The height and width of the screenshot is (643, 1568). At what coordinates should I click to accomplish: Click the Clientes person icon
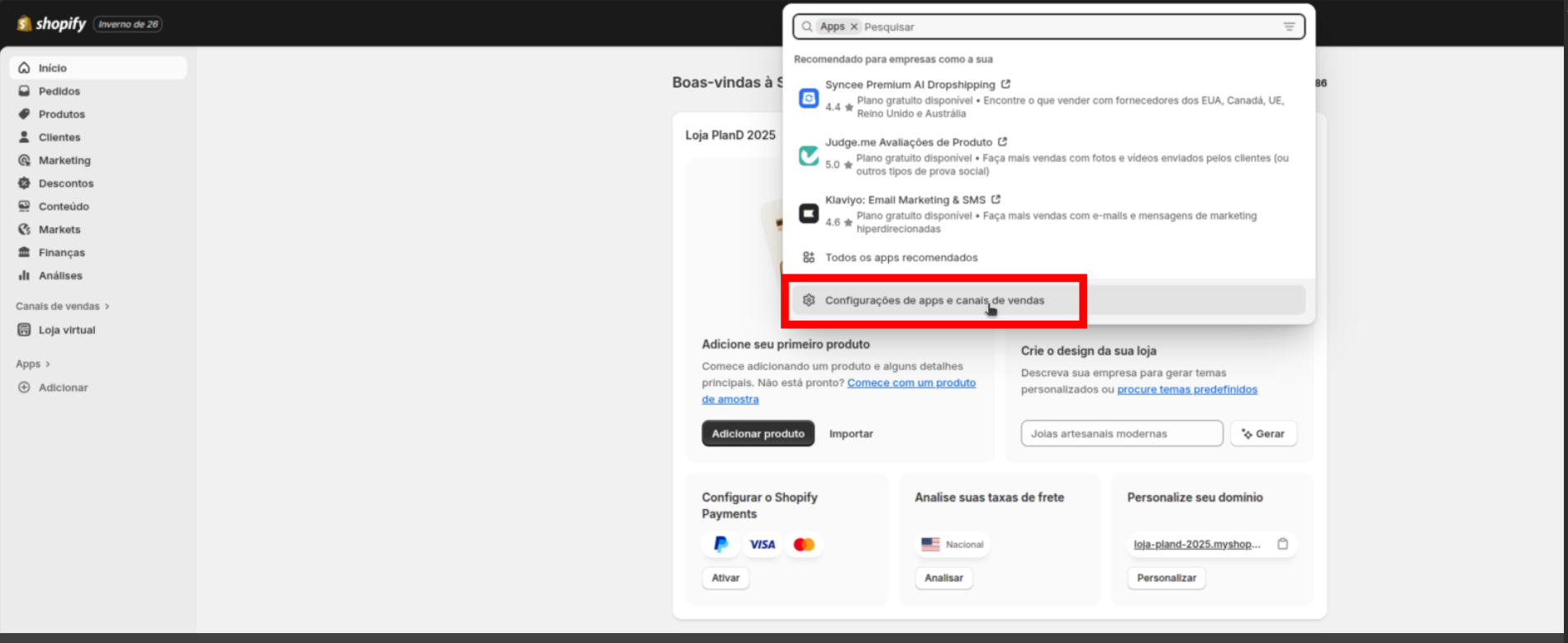tap(24, 137)
